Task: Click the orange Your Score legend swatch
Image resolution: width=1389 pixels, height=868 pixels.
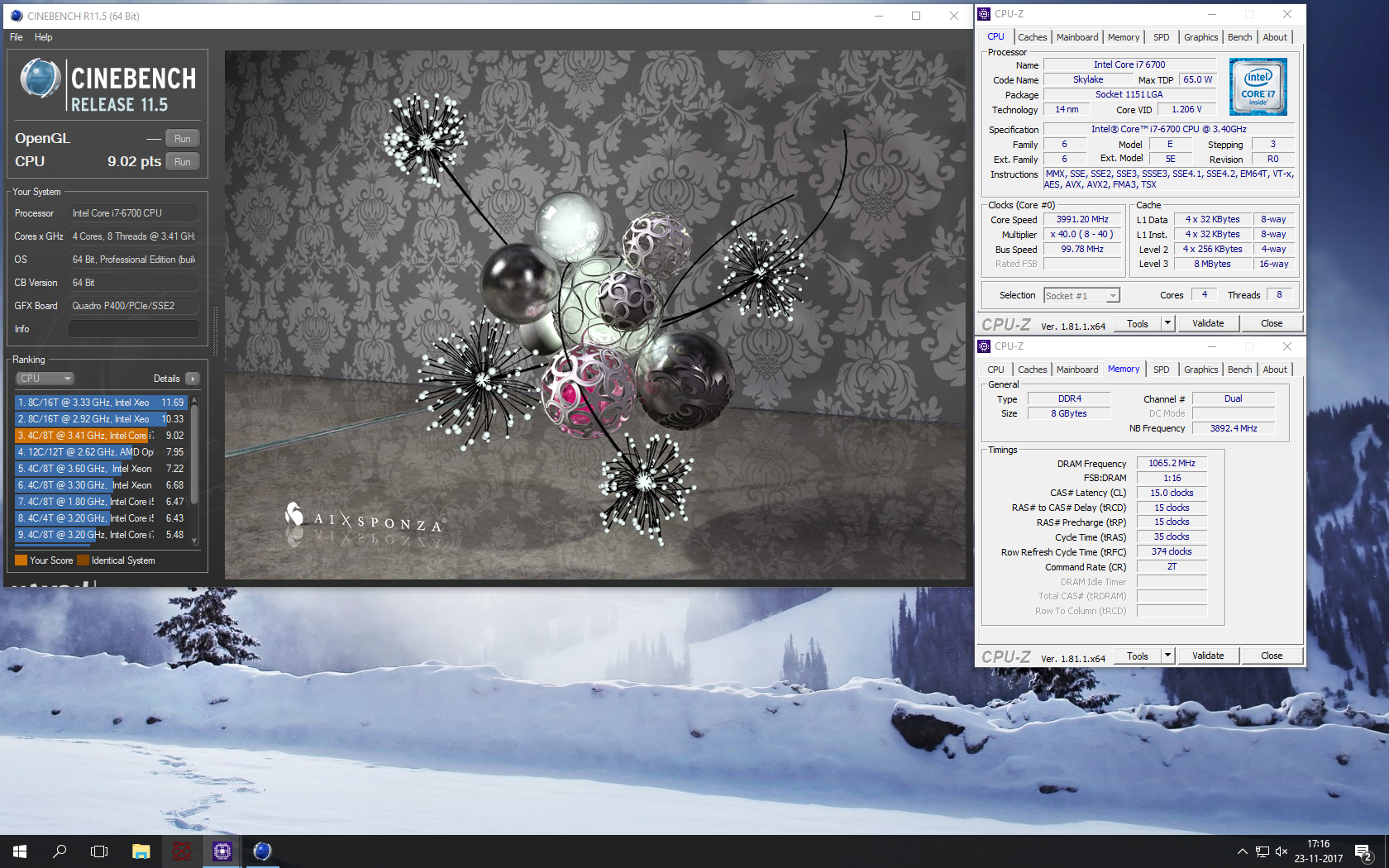Action: [21, 560]
